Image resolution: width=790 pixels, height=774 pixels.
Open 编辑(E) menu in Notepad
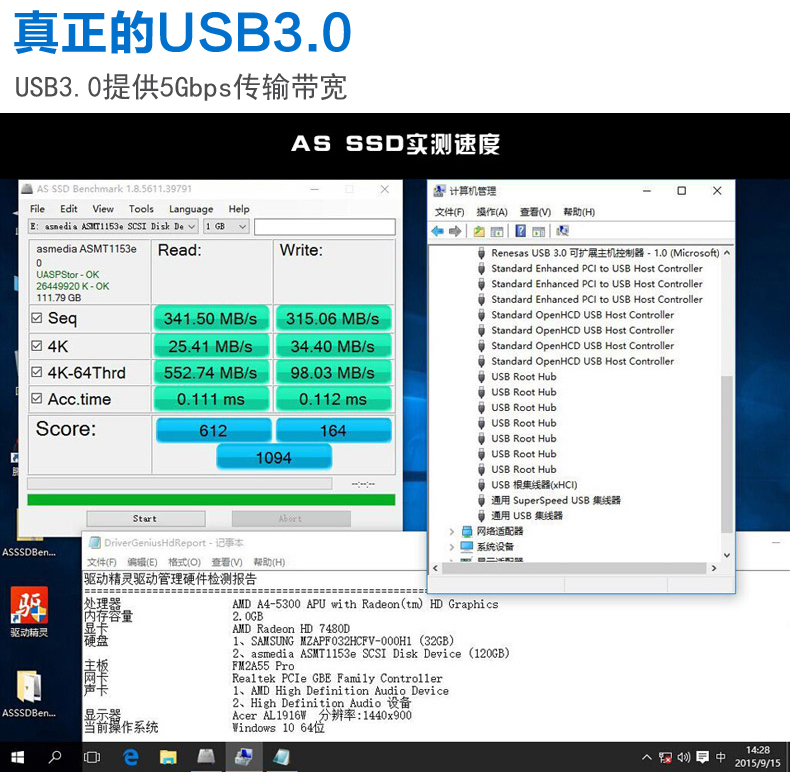pos(143,562)
